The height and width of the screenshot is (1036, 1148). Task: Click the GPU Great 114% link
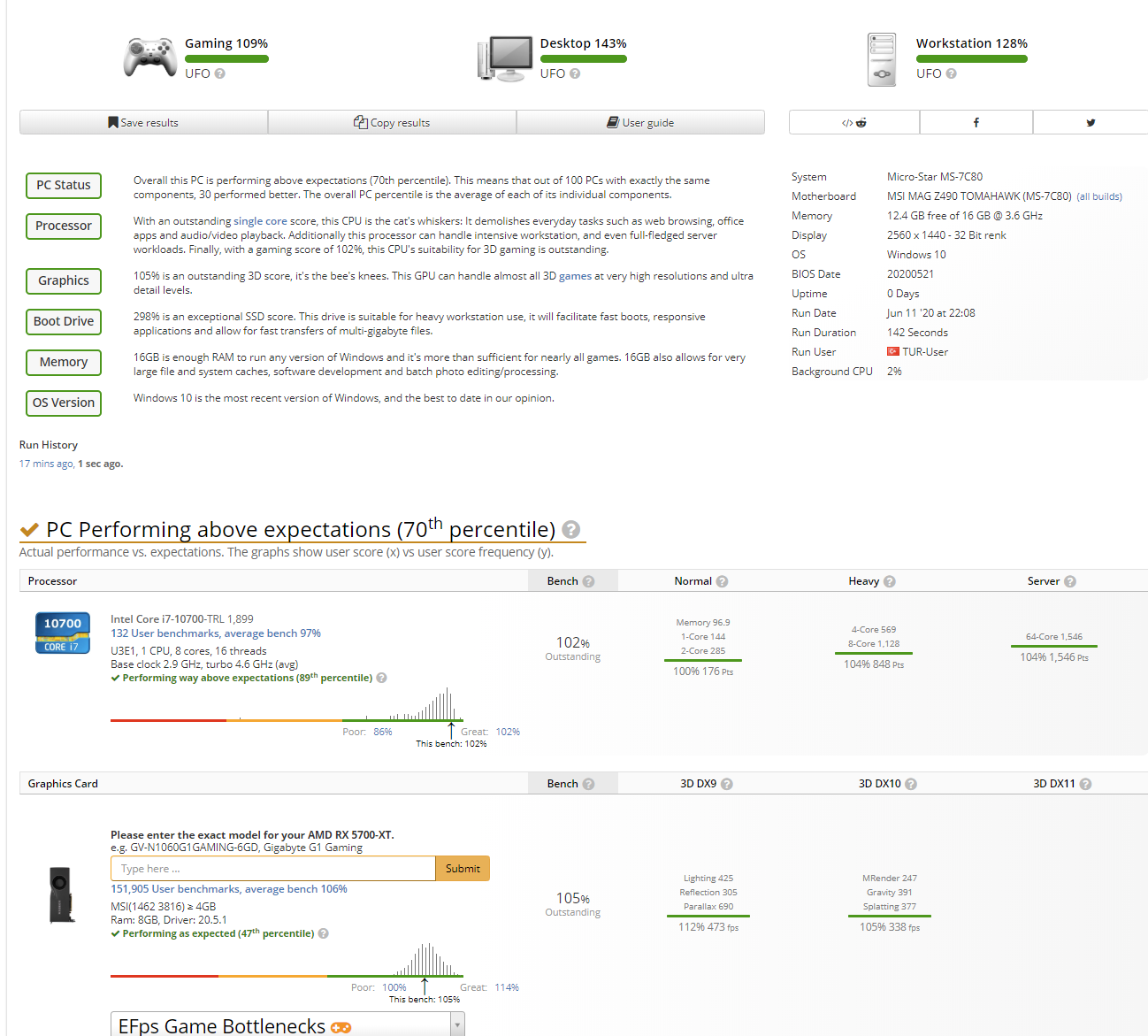pos(507,987)
